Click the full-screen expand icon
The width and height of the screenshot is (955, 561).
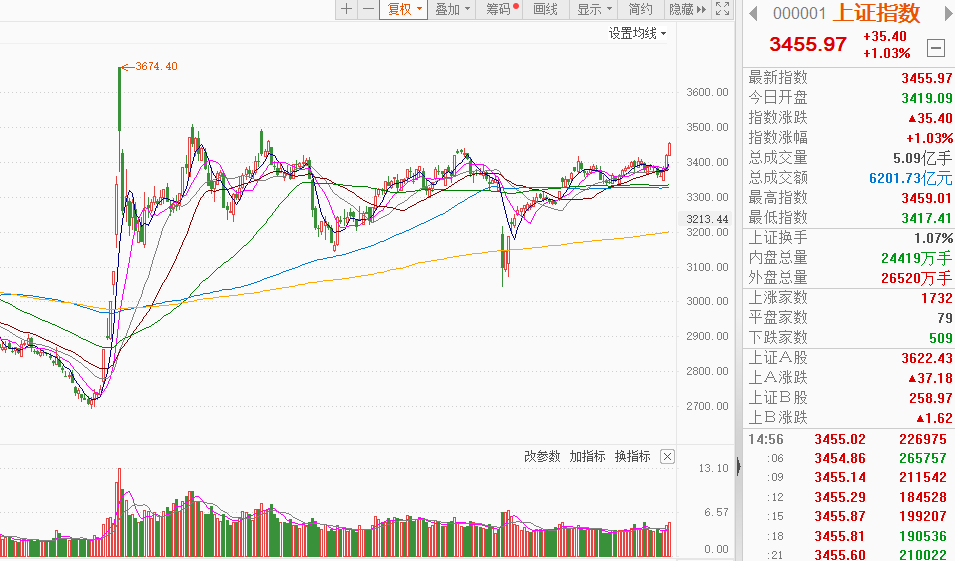tap(724, 9)
